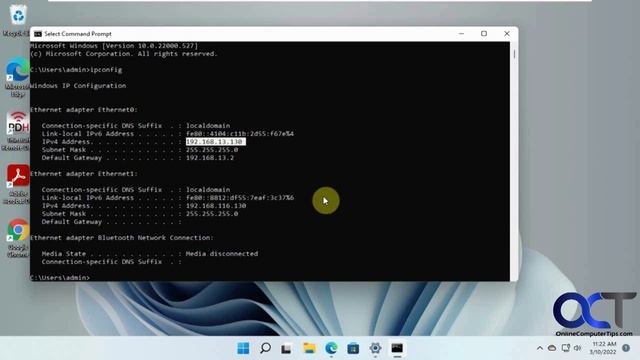Click the 'Ethernet adapter Ethernet0:' heading
The width and height of the screenshot is (640, 360).
click(x=84, y=110)
